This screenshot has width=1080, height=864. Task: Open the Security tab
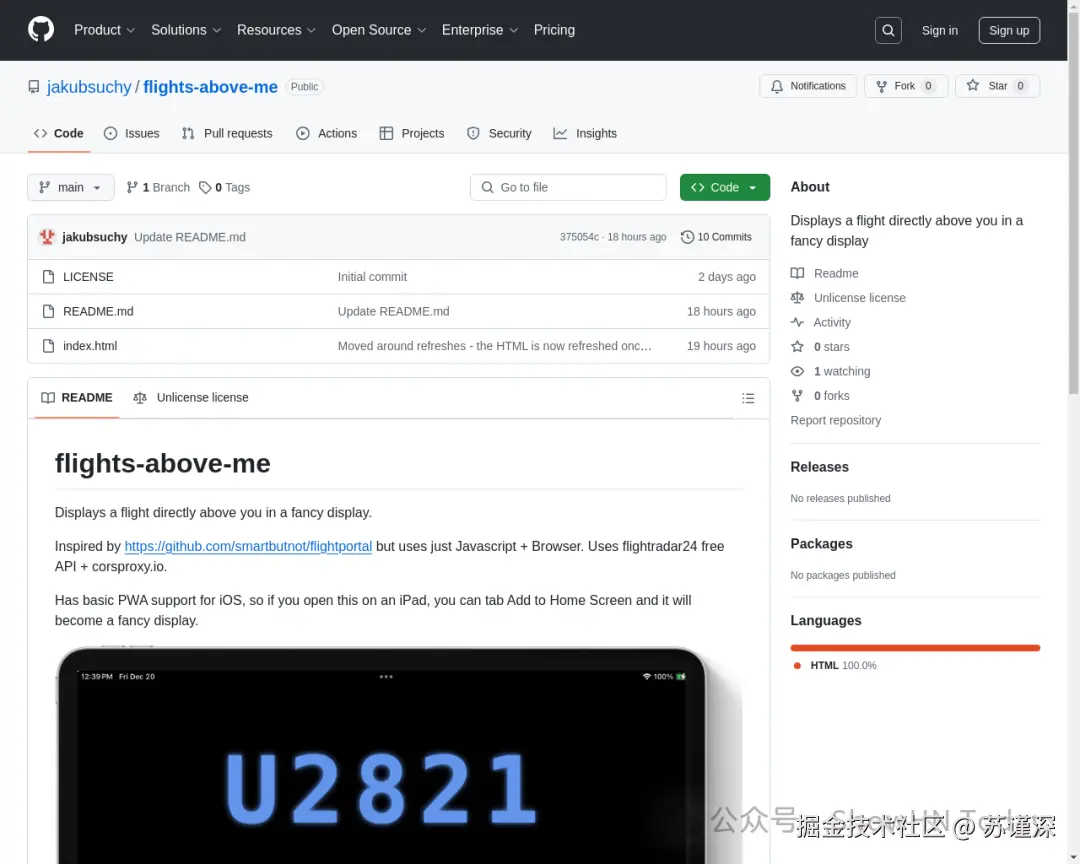click(499, 134)
